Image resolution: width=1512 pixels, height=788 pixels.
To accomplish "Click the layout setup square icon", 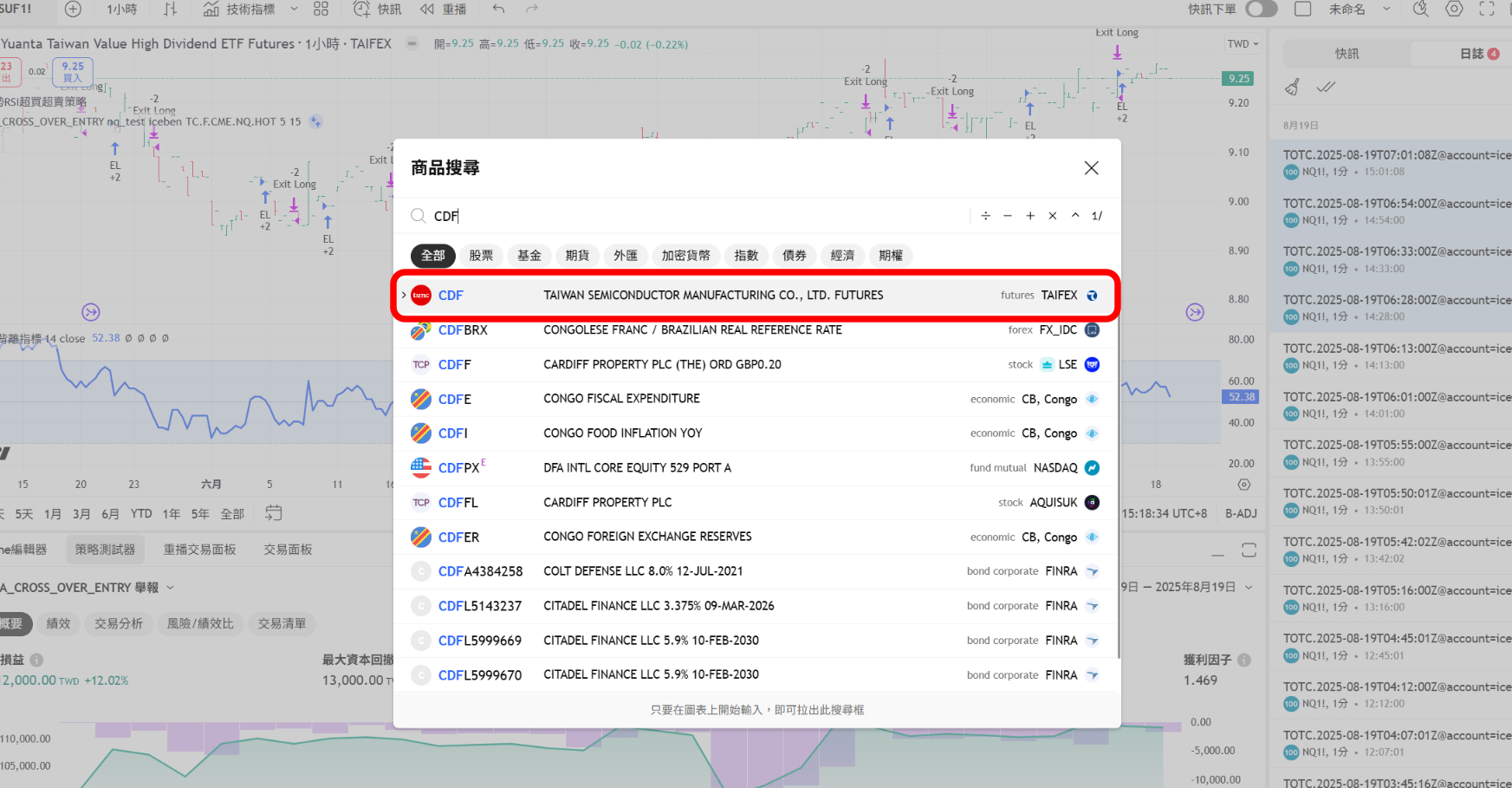I will click(1302, 9).
